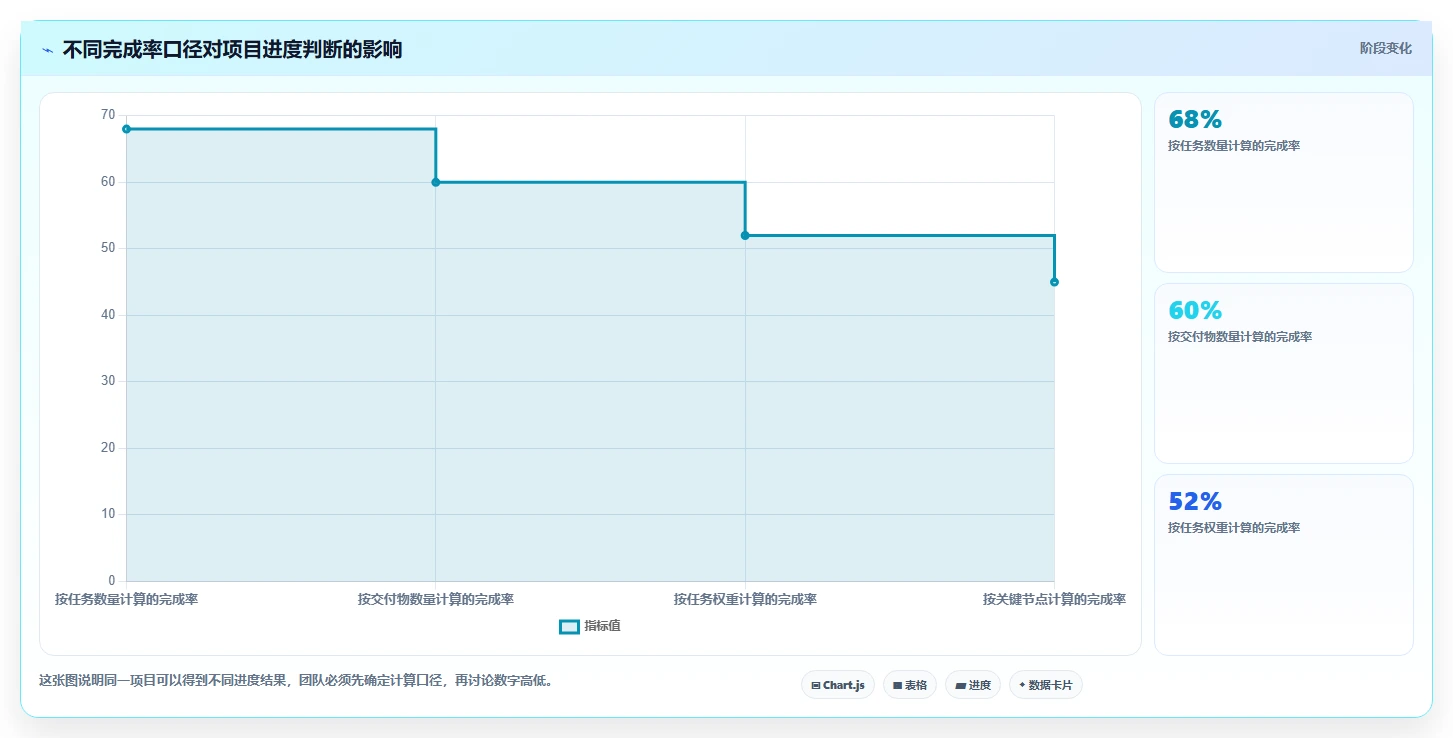Click x-axis label 按交付物数量计算的完成率
Image resolution: width=1453 pixels, height=738 pixels.
[x=436, y=600]
